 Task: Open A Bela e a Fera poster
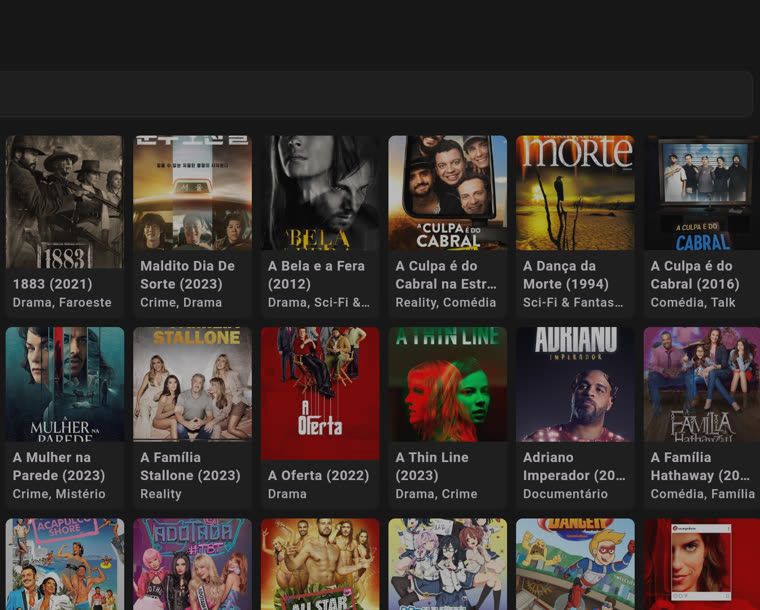tap(320, 193)
